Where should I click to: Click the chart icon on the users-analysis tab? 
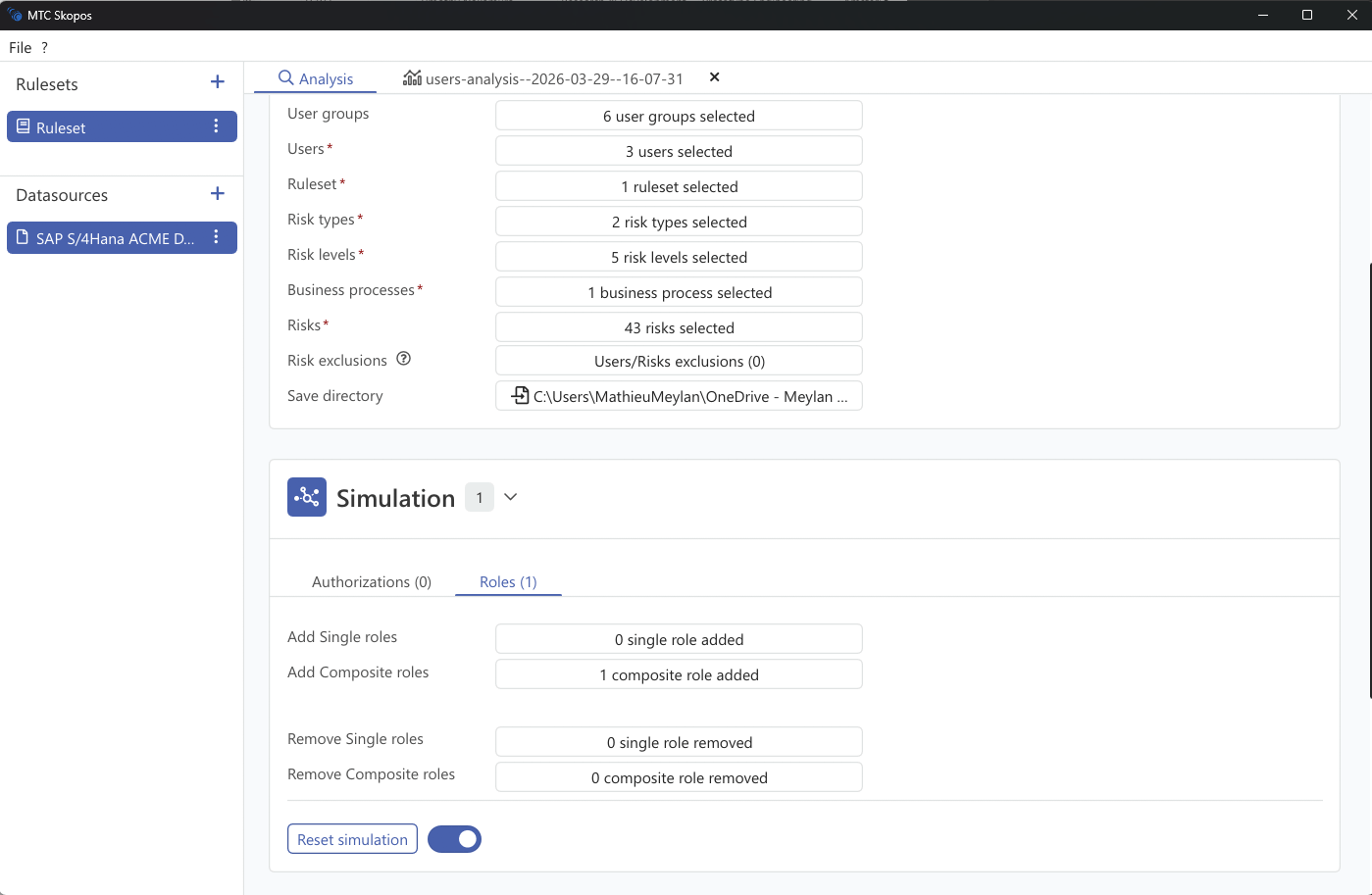coord(412,78)
